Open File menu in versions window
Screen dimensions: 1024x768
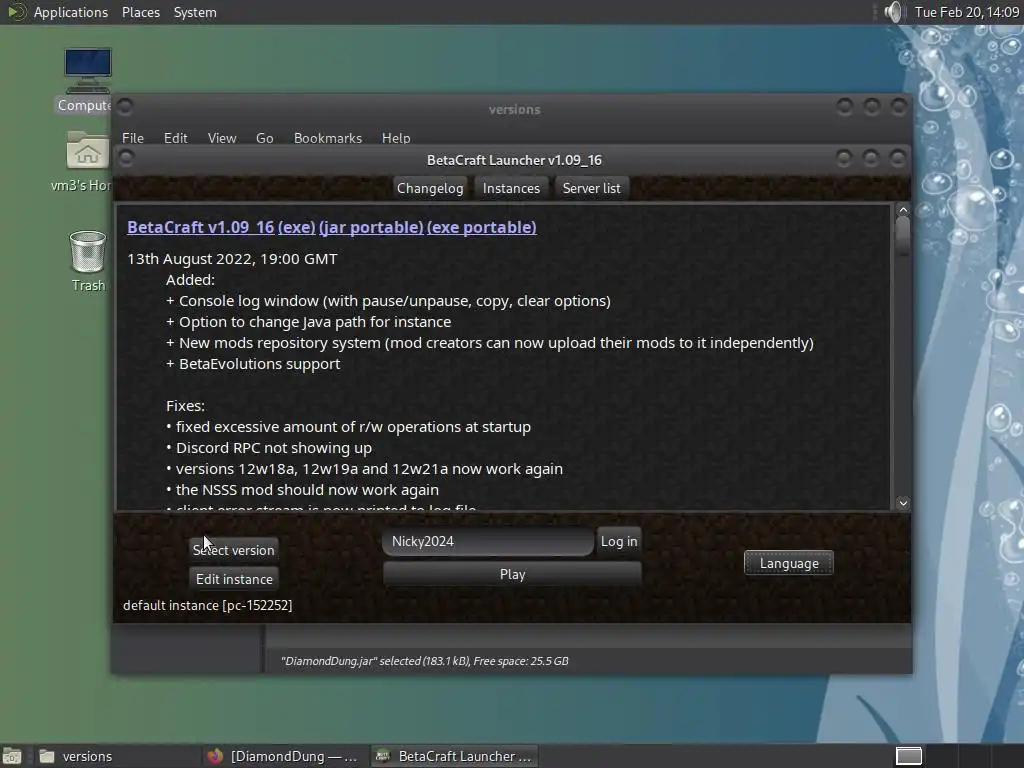click(x=133, y=138)
